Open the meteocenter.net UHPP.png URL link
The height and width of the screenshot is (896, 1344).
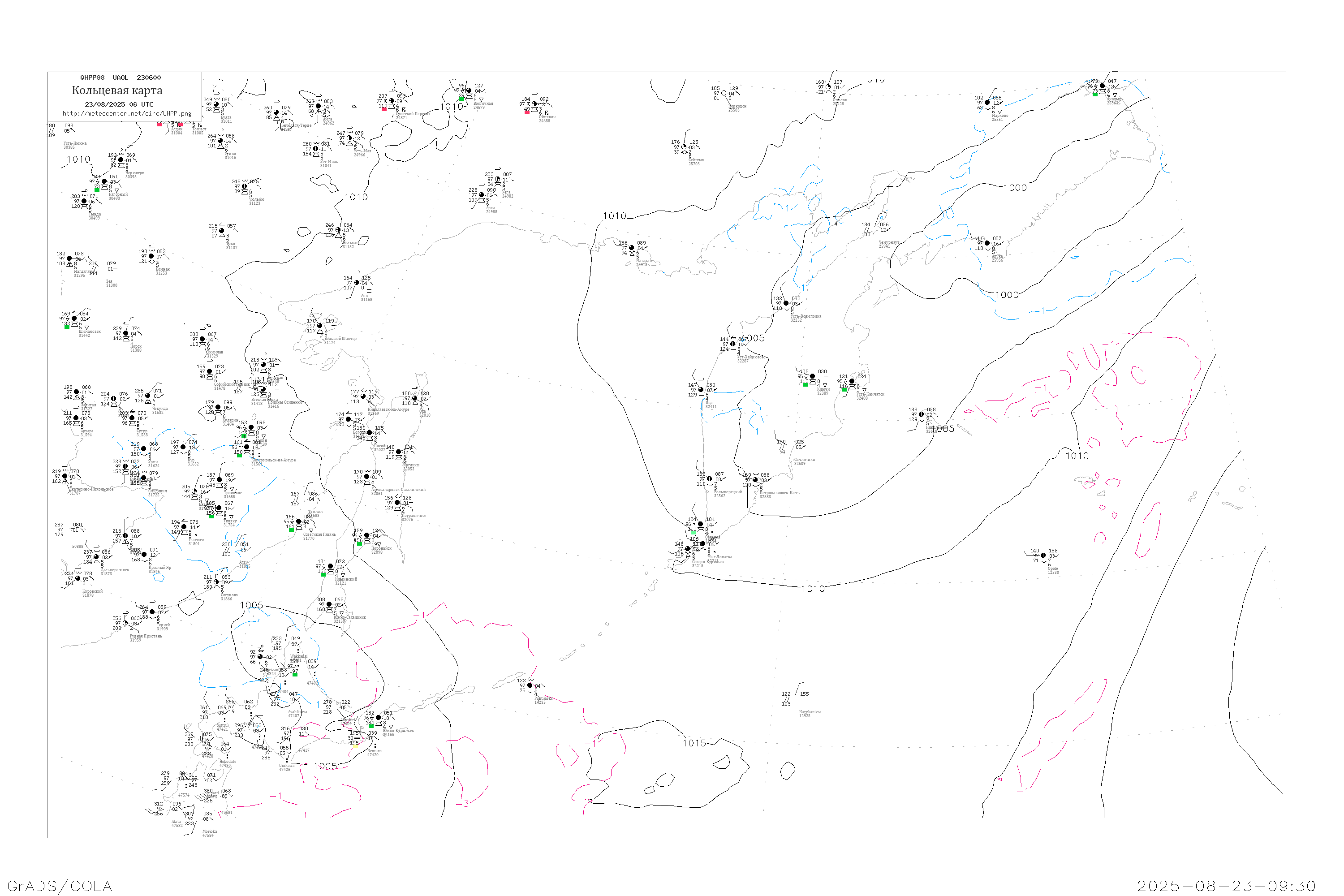pos(127,114)
